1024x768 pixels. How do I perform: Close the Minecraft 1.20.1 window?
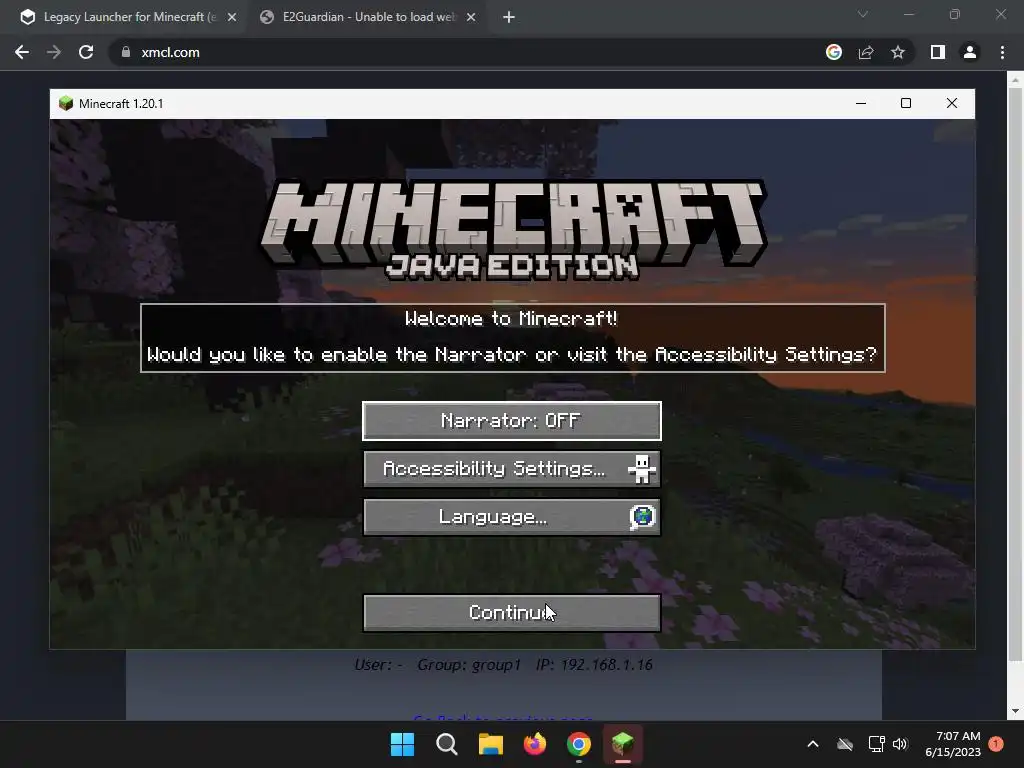tap(952, 103)
